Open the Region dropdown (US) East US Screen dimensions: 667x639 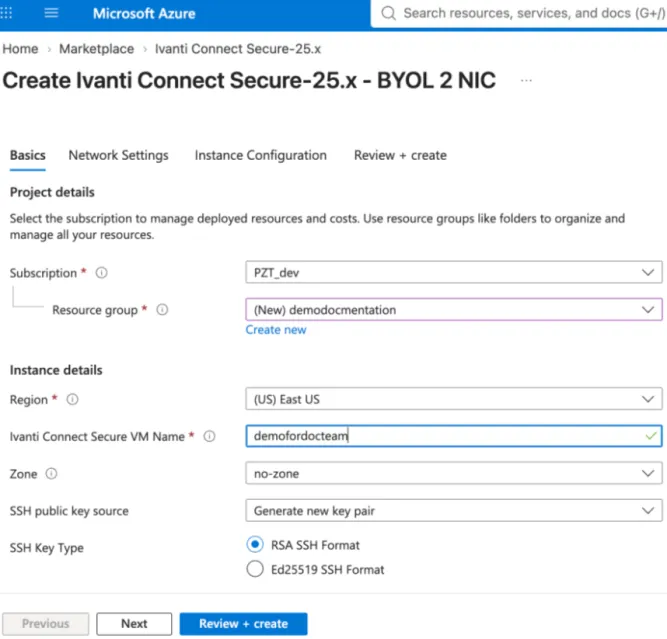453,399
